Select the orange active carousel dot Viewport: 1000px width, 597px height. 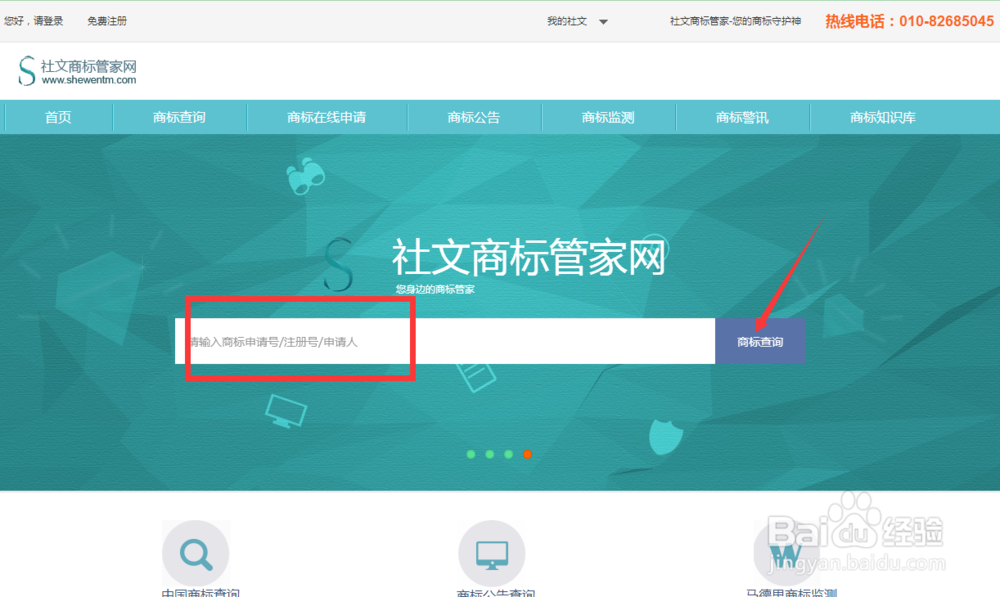point(527,454)
